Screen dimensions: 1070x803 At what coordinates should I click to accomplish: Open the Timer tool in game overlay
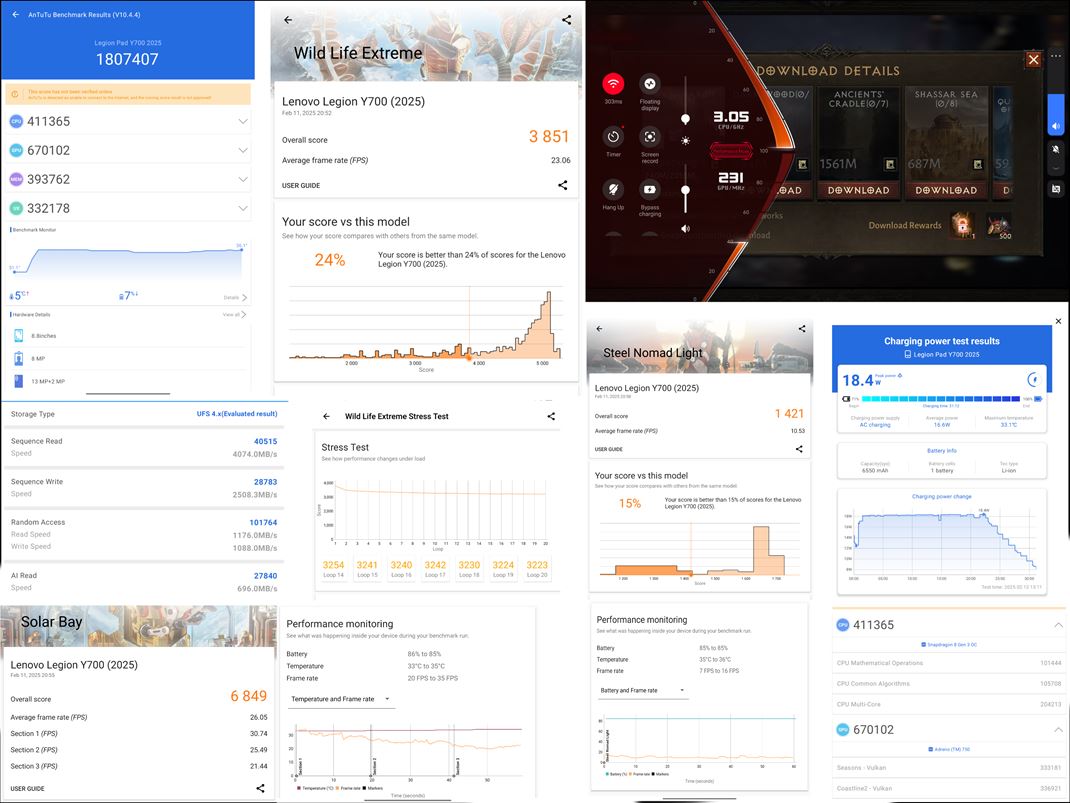coord(613,137)
